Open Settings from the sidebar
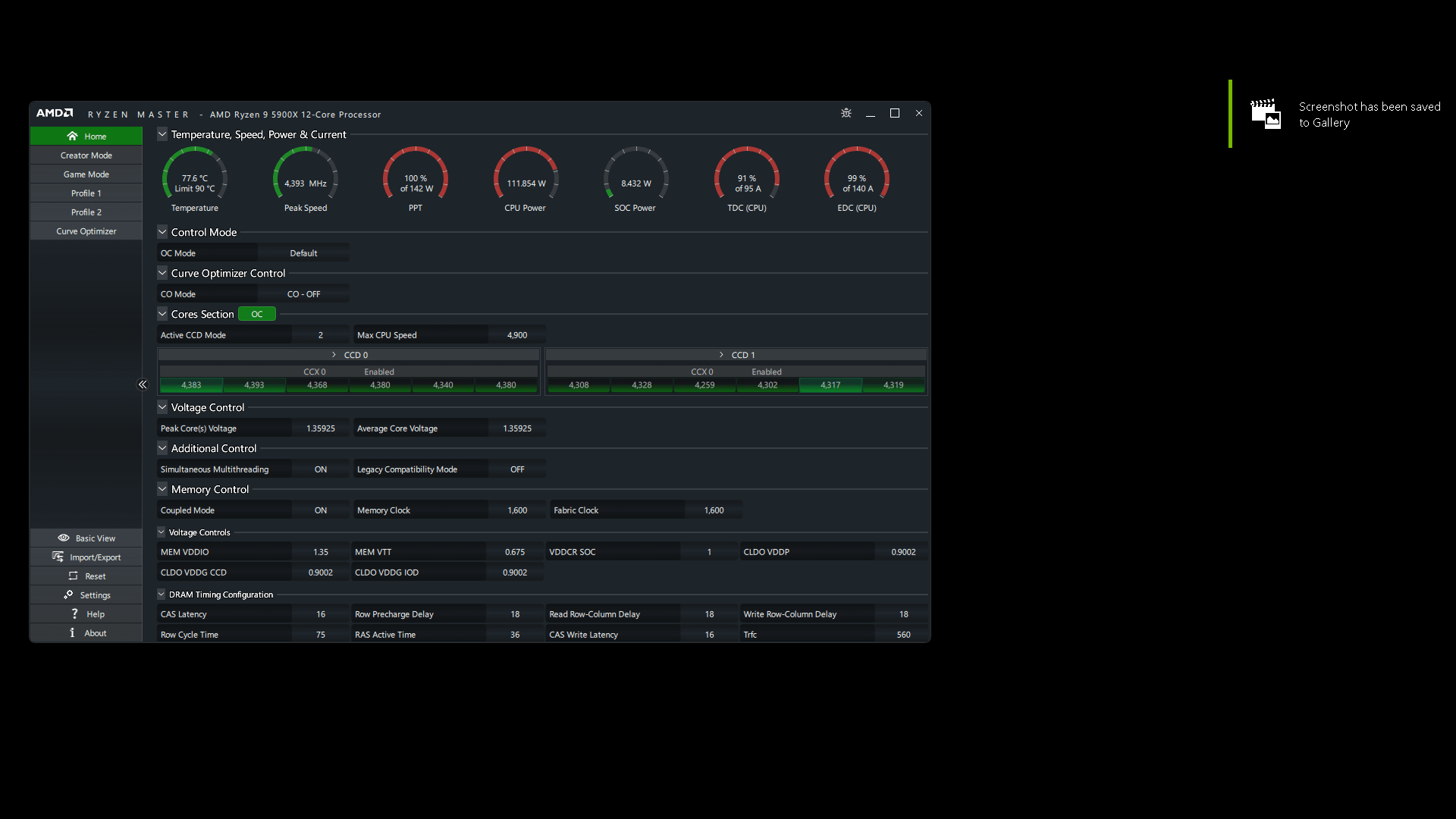 pyautogui.click(x=86, y=595)
